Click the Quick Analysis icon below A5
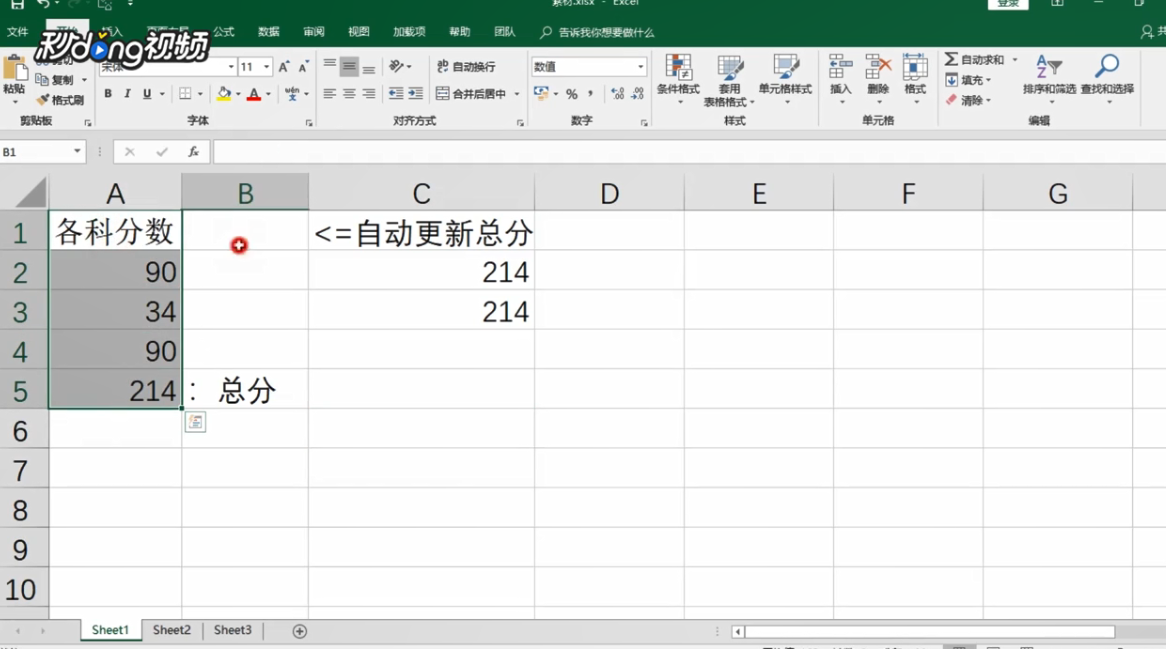 tap(196, 422)
